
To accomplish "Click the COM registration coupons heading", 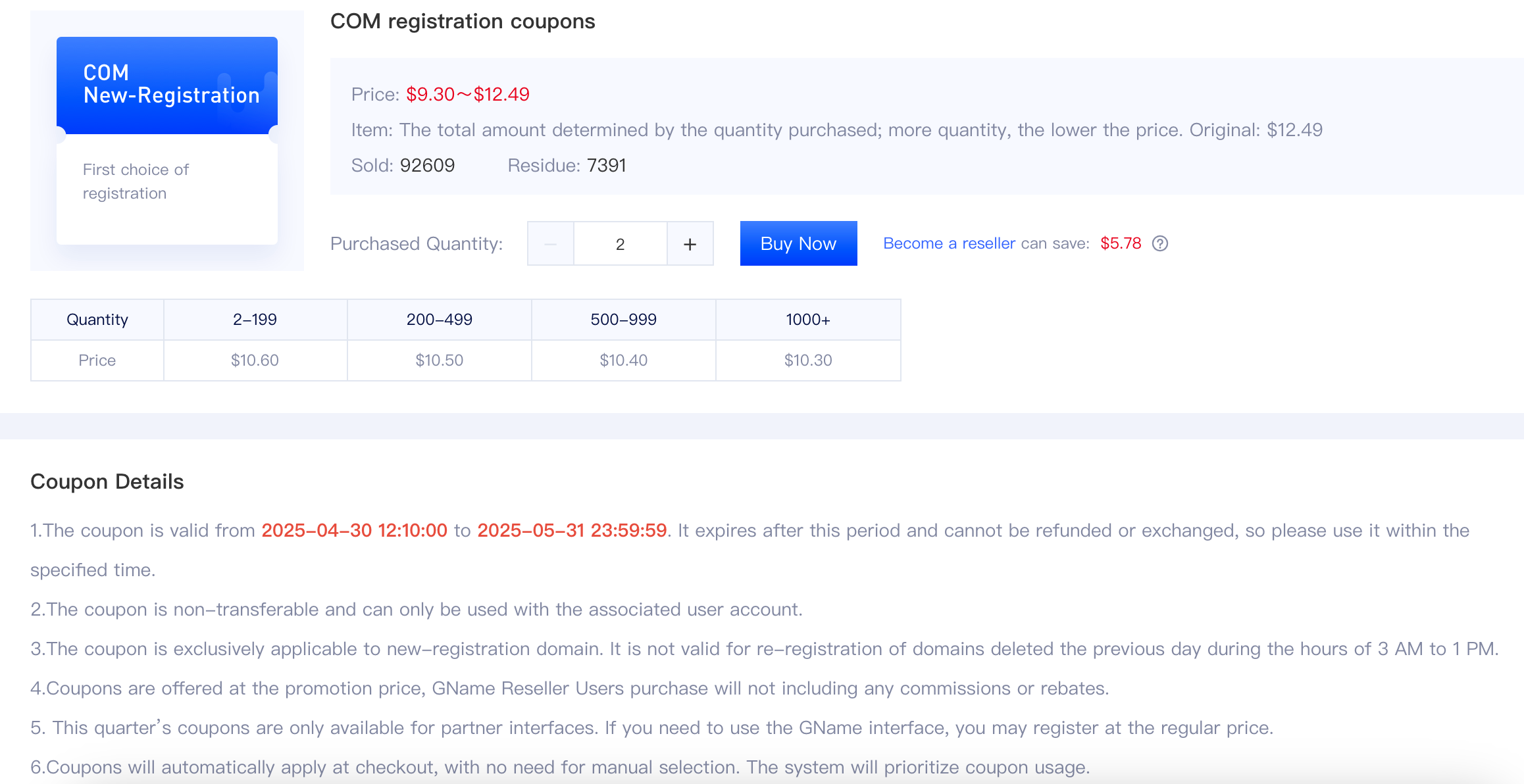I will pos(463,21).
